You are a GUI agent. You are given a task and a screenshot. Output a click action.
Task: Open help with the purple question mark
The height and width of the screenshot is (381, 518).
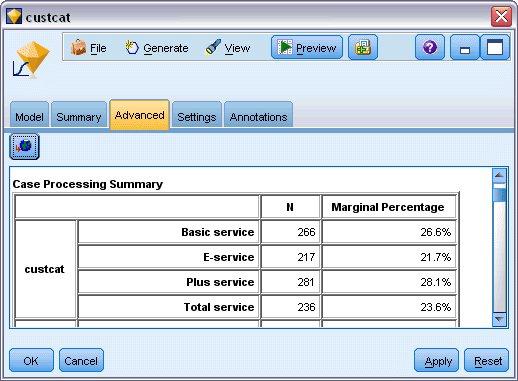(x=430, y=47)
